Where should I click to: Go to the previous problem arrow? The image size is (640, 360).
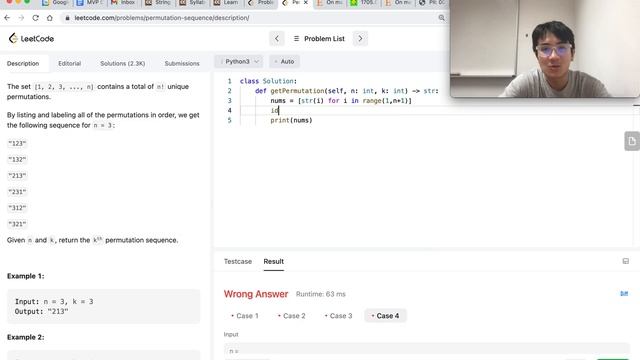coord(277,38)
